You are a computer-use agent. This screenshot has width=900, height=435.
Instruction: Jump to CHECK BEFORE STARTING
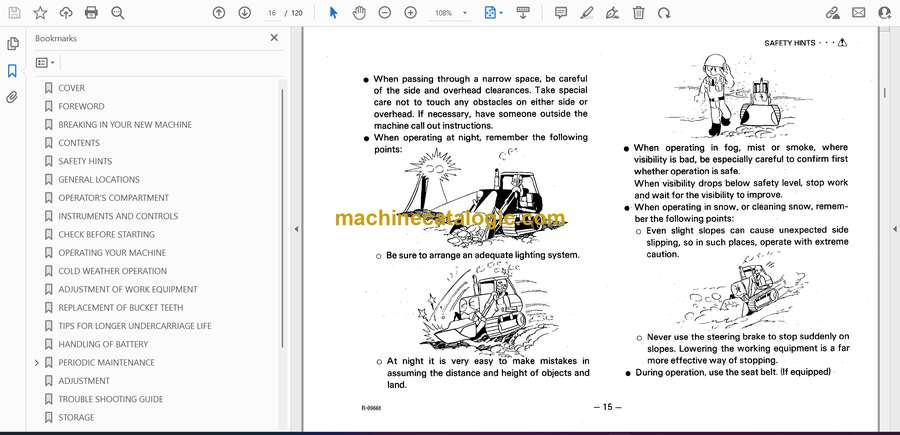(106, 235)
